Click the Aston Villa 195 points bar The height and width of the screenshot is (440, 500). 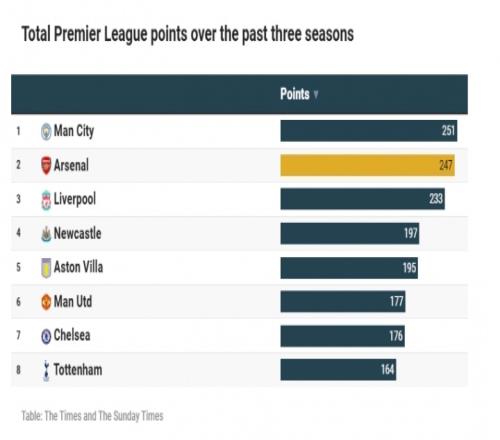tap(349, 268)
